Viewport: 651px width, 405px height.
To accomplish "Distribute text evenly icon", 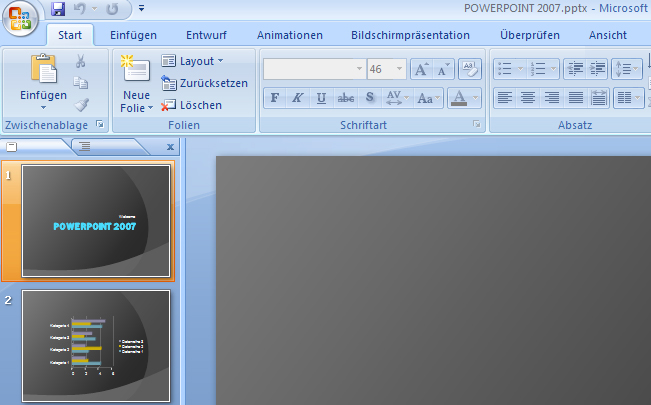I will pos(598,98).
